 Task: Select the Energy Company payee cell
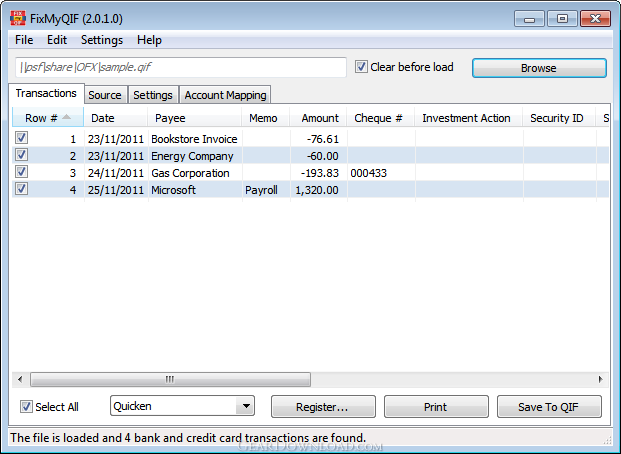[194, 156]
